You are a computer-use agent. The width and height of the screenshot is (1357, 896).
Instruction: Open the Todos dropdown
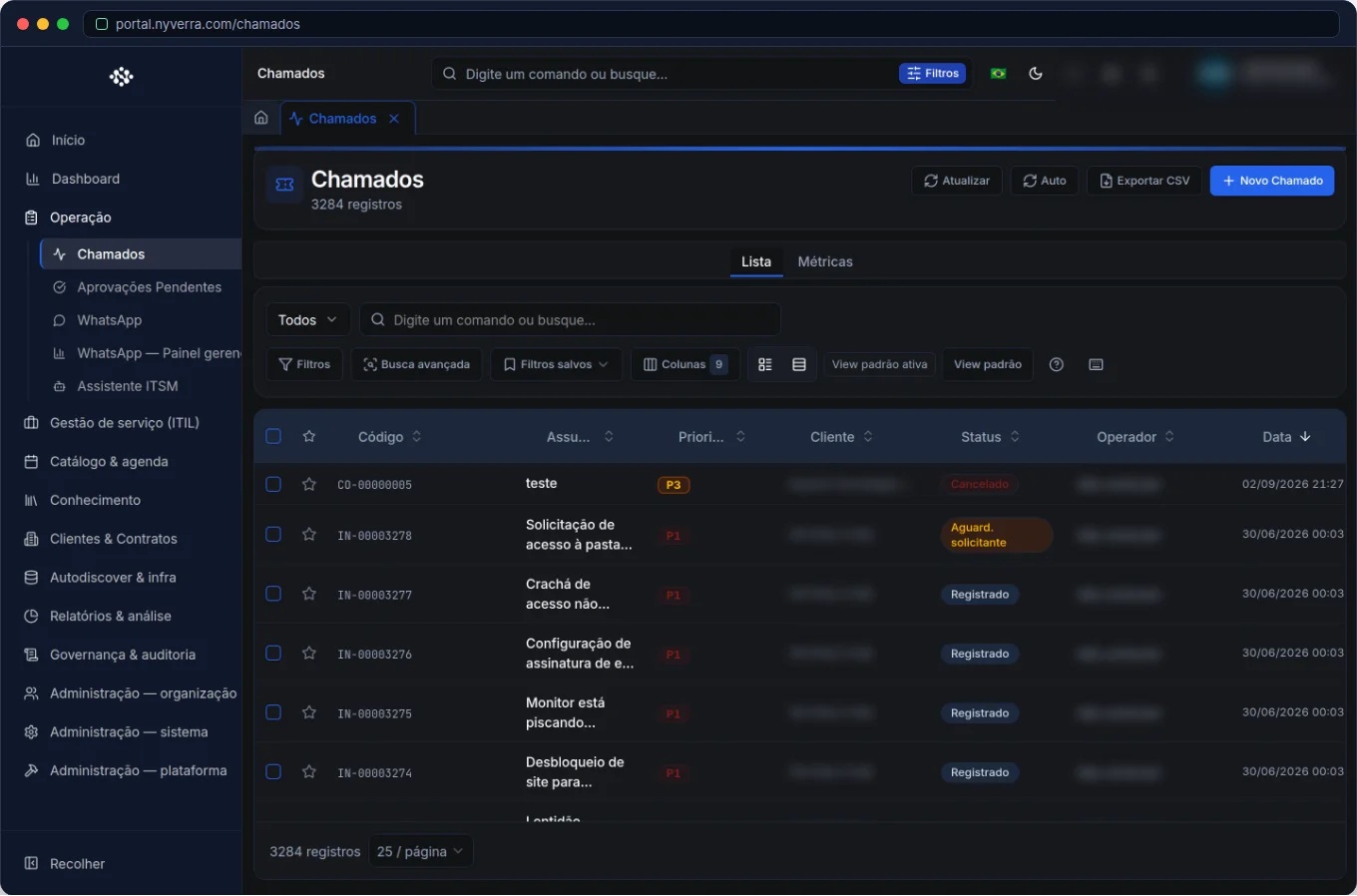point(308,320)
